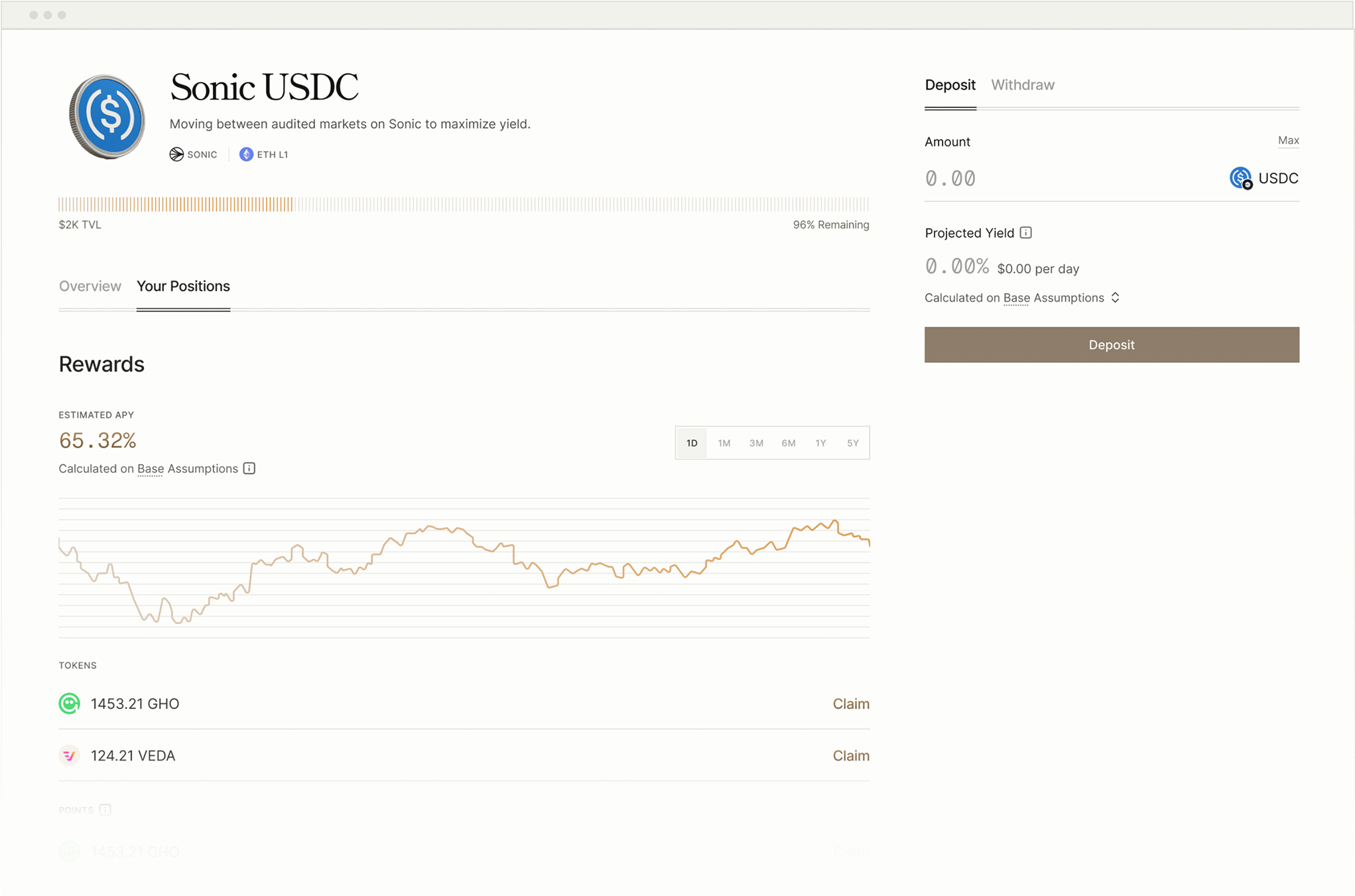
Task: Switch to the Withdraw tab
Action: click(1022, 85)
